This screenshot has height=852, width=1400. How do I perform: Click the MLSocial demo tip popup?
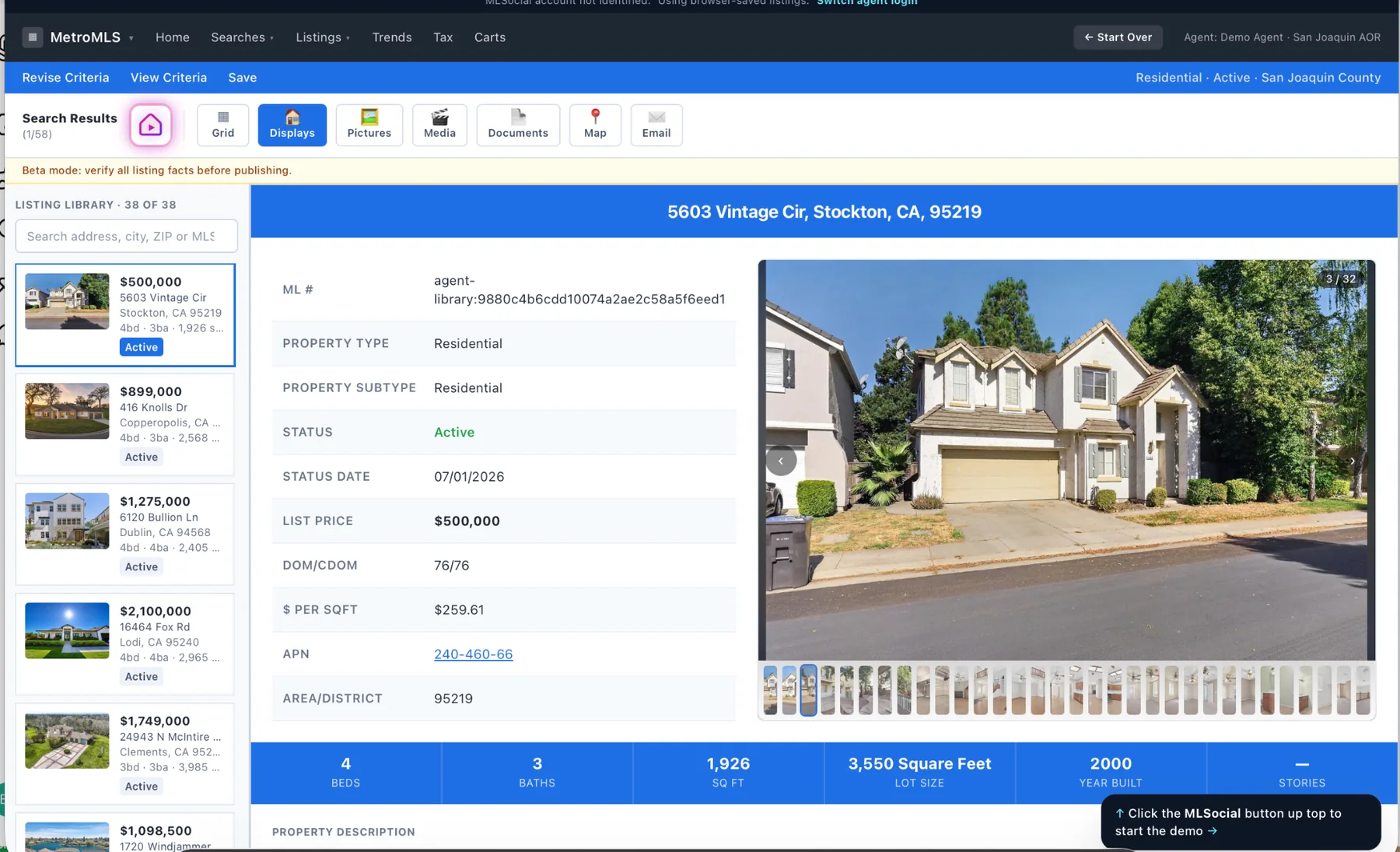click(x=1241, y=822)
